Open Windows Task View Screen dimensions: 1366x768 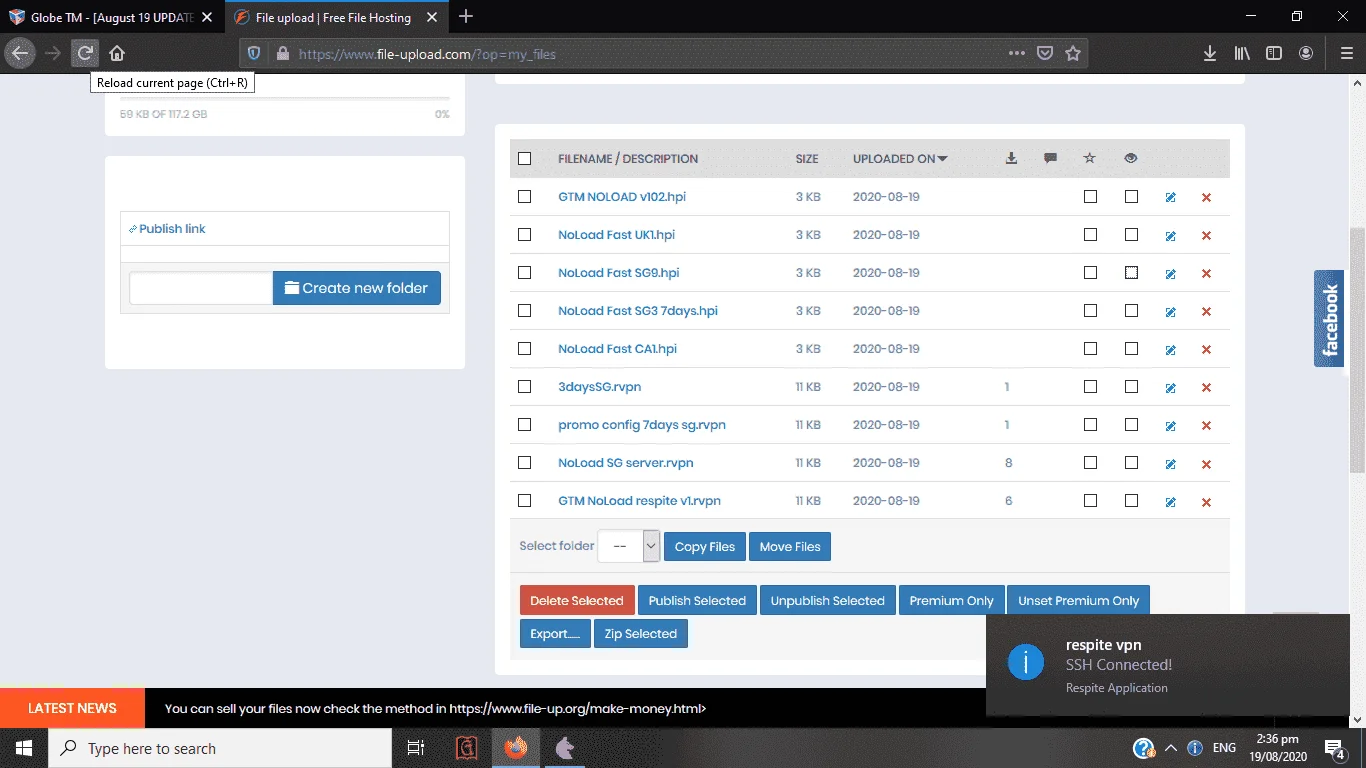[416, 748]
